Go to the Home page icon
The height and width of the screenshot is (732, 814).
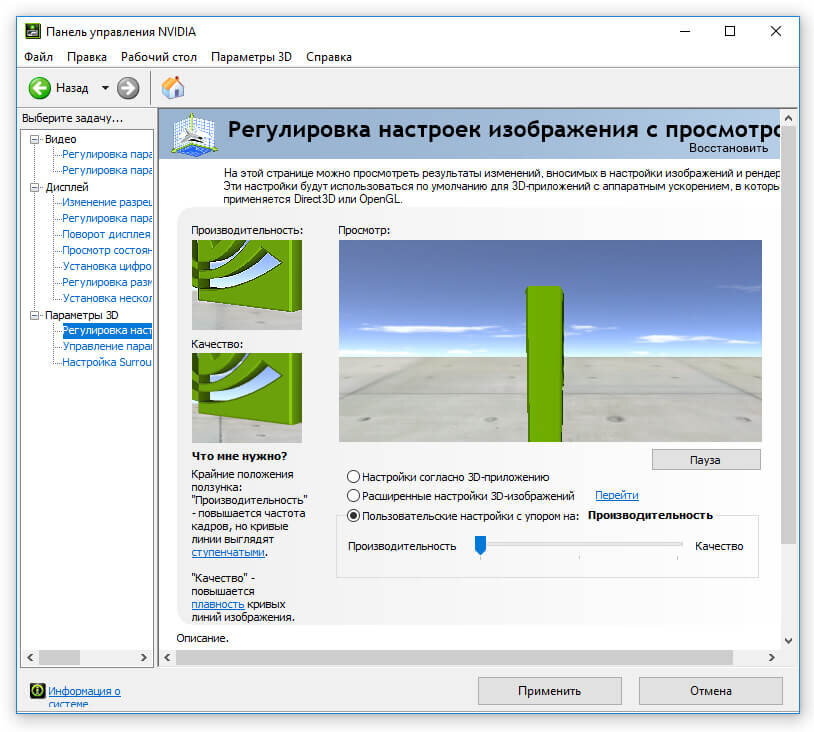click(x=173, y=87)
